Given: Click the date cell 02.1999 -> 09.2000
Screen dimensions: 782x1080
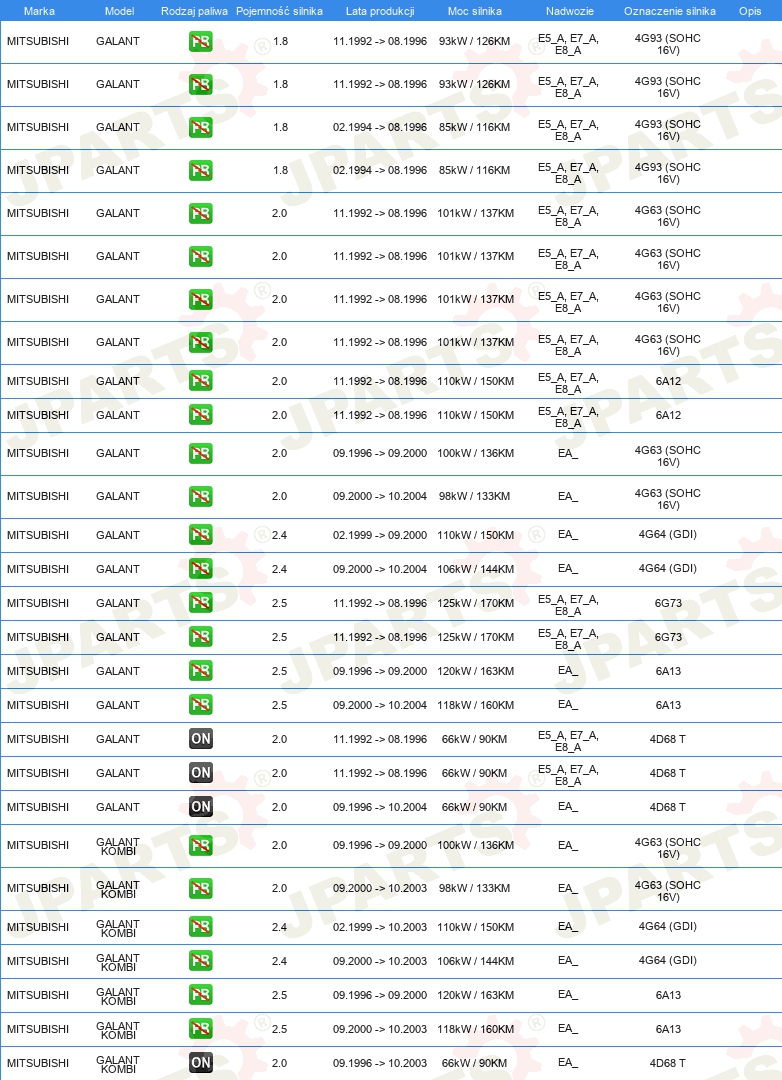Looking at the screenshot, I should point(380,535).
